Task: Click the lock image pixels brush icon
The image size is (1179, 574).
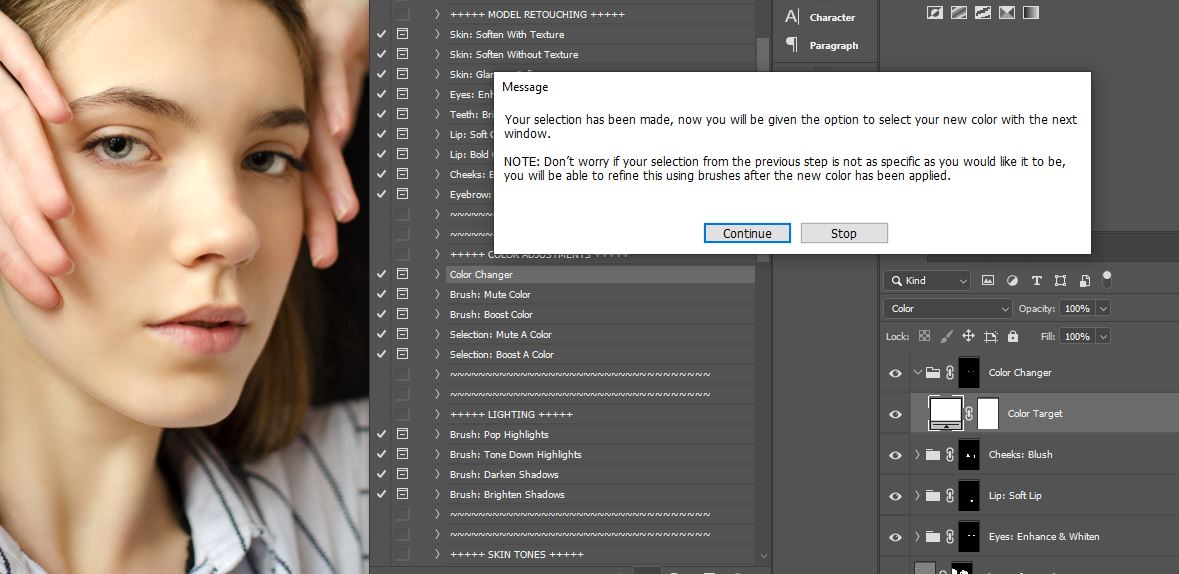Action: tap(946, 337)
